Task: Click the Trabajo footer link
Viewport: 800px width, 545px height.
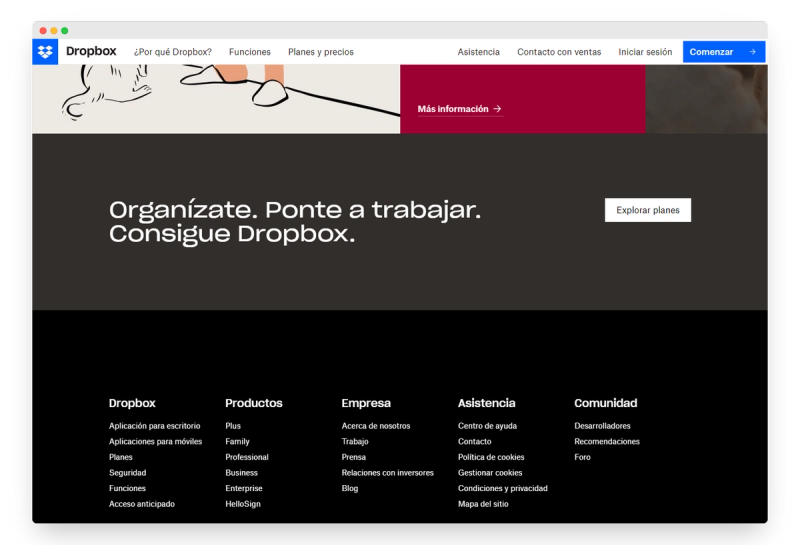Action: coord(355,441)
